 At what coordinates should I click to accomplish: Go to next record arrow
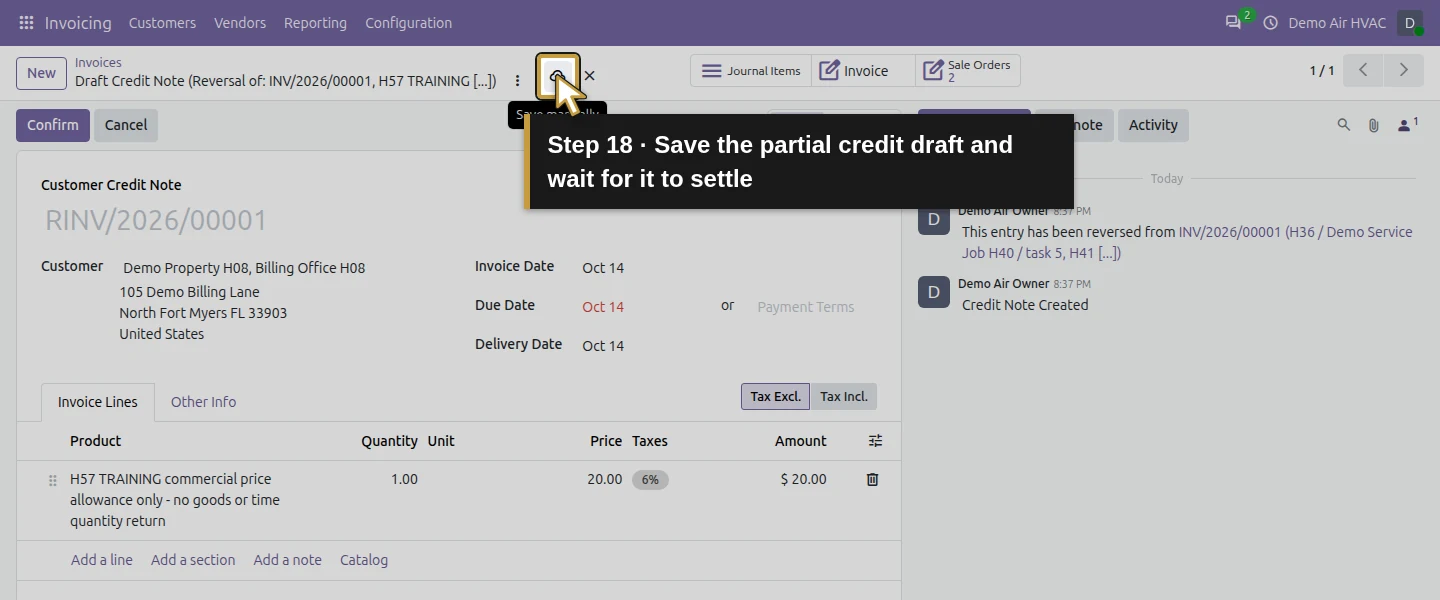click(1404, 70)
